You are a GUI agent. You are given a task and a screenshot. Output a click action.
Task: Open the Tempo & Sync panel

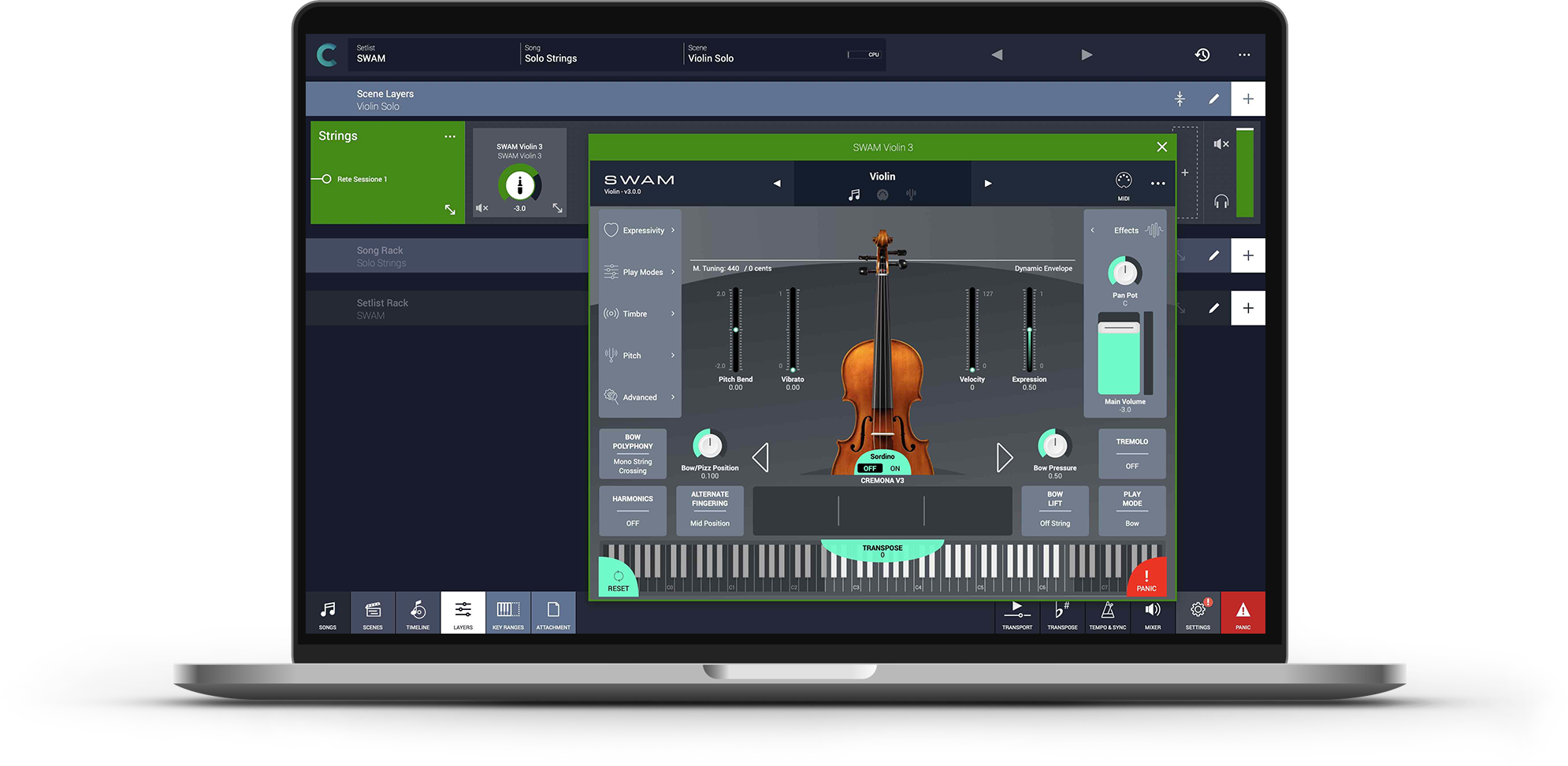pos(1107,615)
